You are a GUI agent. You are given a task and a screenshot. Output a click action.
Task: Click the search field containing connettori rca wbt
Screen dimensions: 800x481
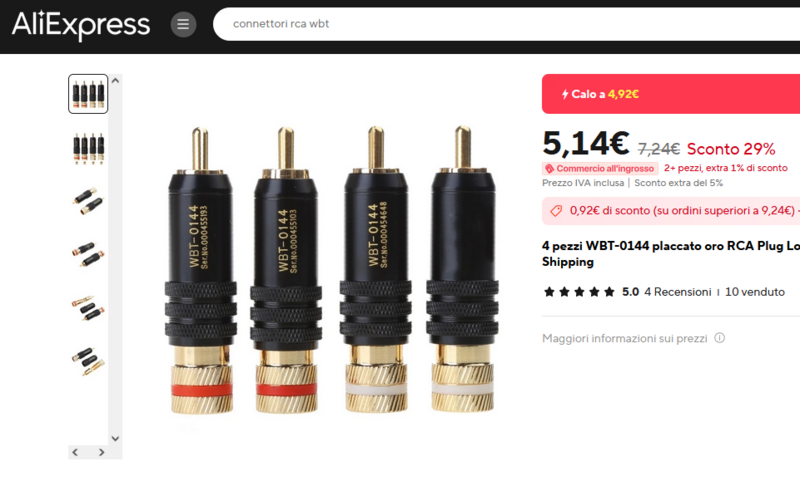coord(506,24)
